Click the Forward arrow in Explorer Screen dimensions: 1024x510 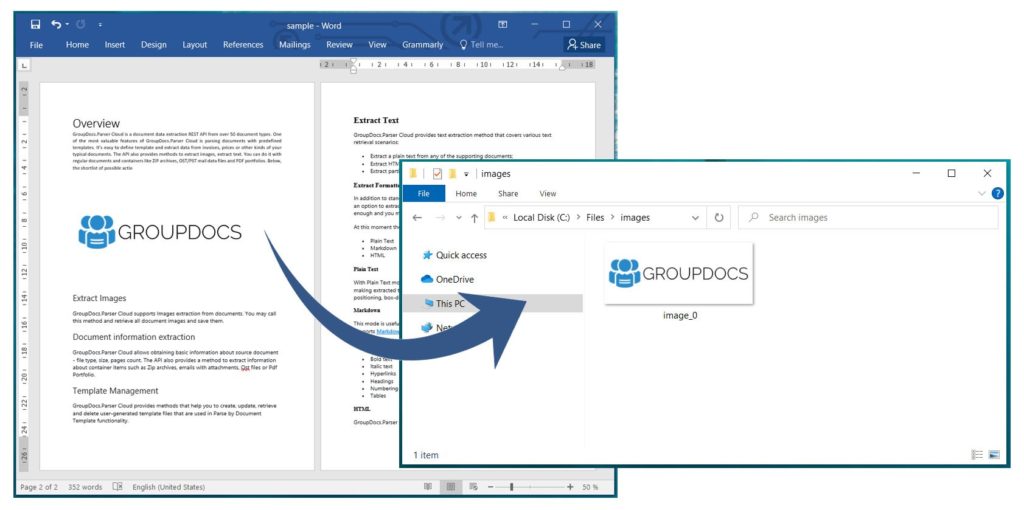coord(440,217)
